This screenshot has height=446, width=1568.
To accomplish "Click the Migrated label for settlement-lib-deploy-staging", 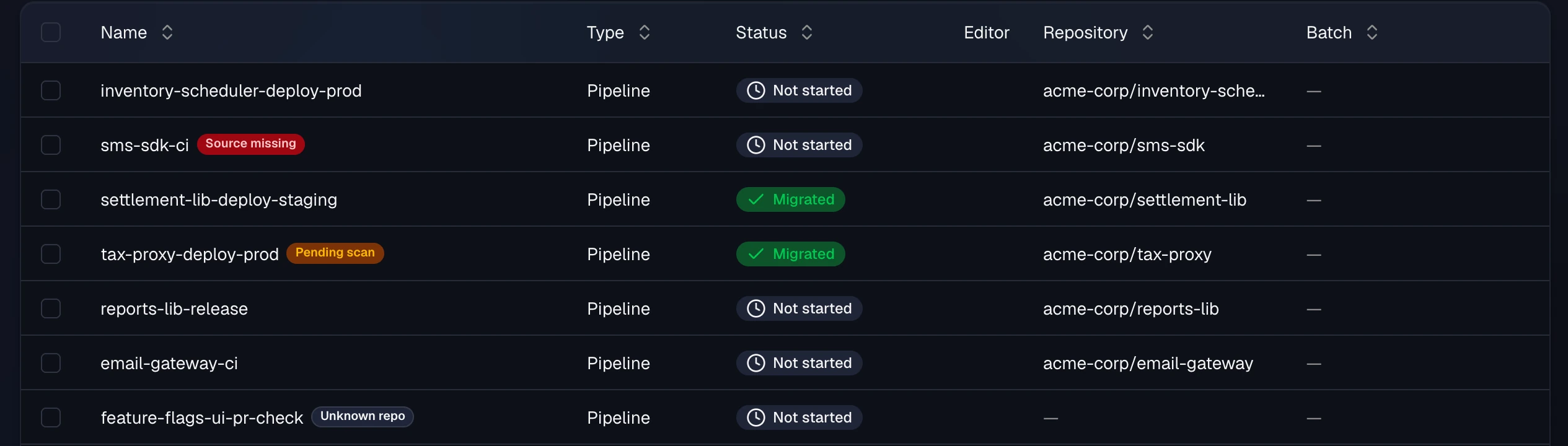I will coord(804,199).
